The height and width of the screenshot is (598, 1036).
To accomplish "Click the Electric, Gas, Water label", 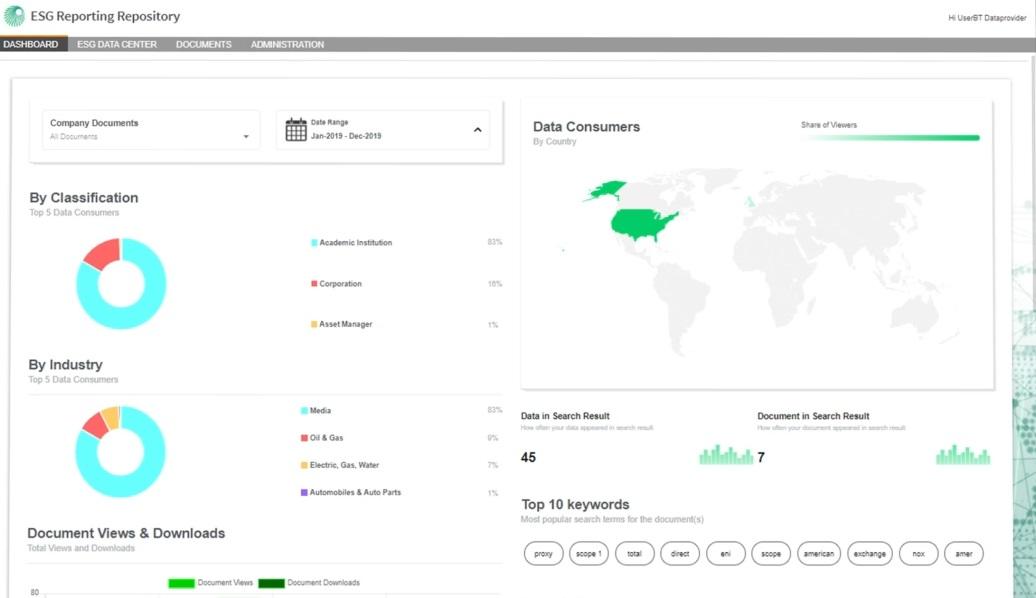I will click(344, 465).
